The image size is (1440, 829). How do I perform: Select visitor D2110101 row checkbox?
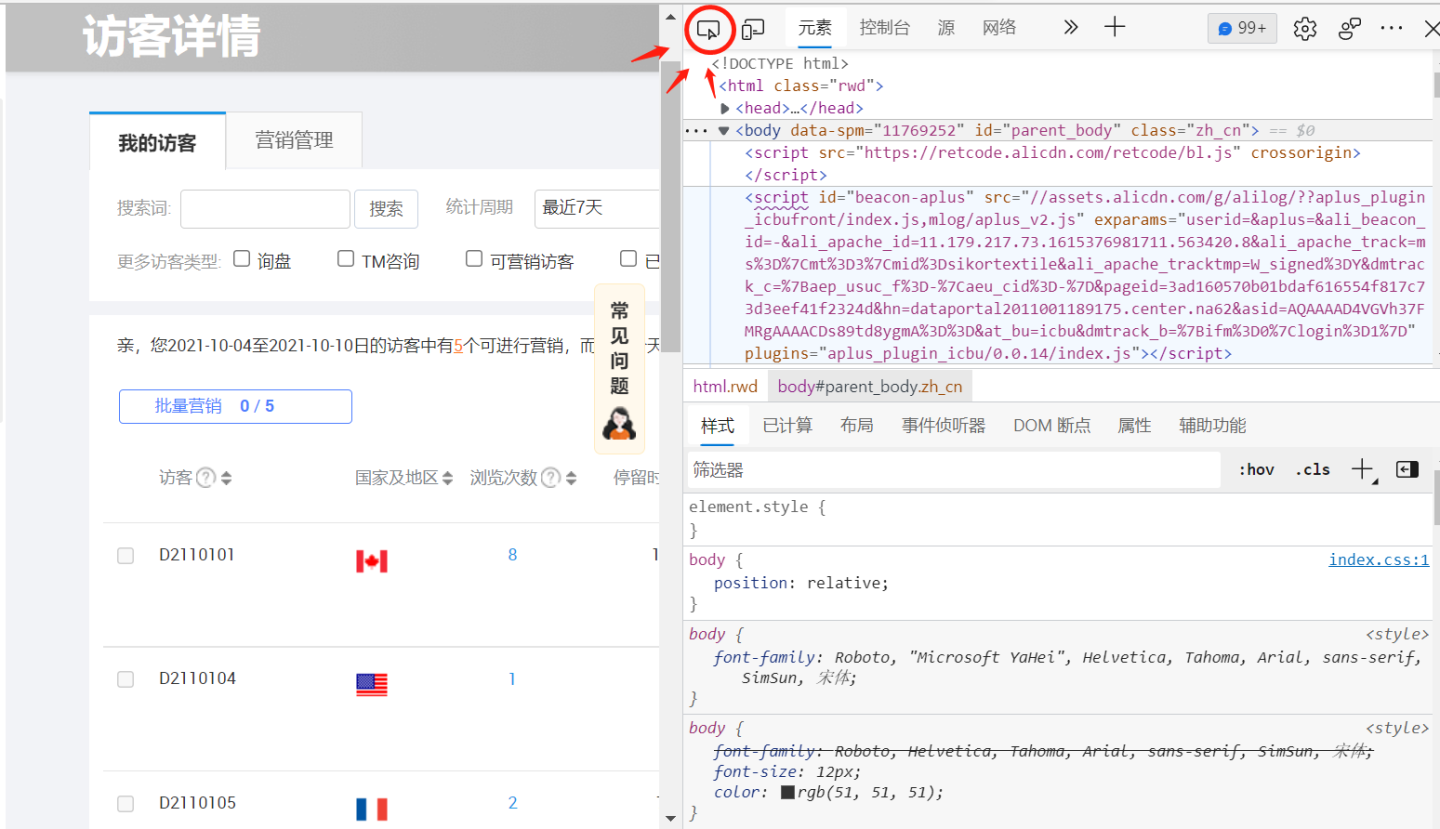click(125, 556)
